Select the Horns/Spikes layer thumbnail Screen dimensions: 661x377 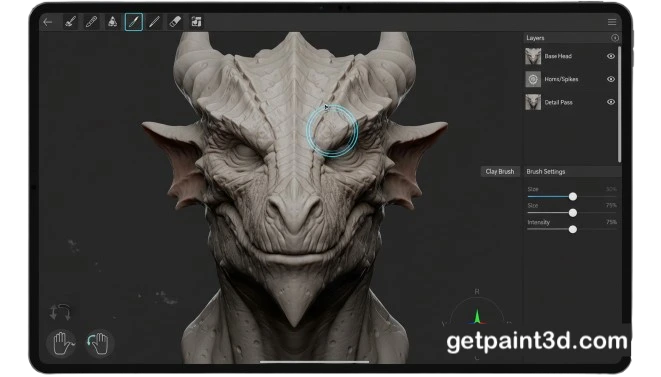(533, 79)
